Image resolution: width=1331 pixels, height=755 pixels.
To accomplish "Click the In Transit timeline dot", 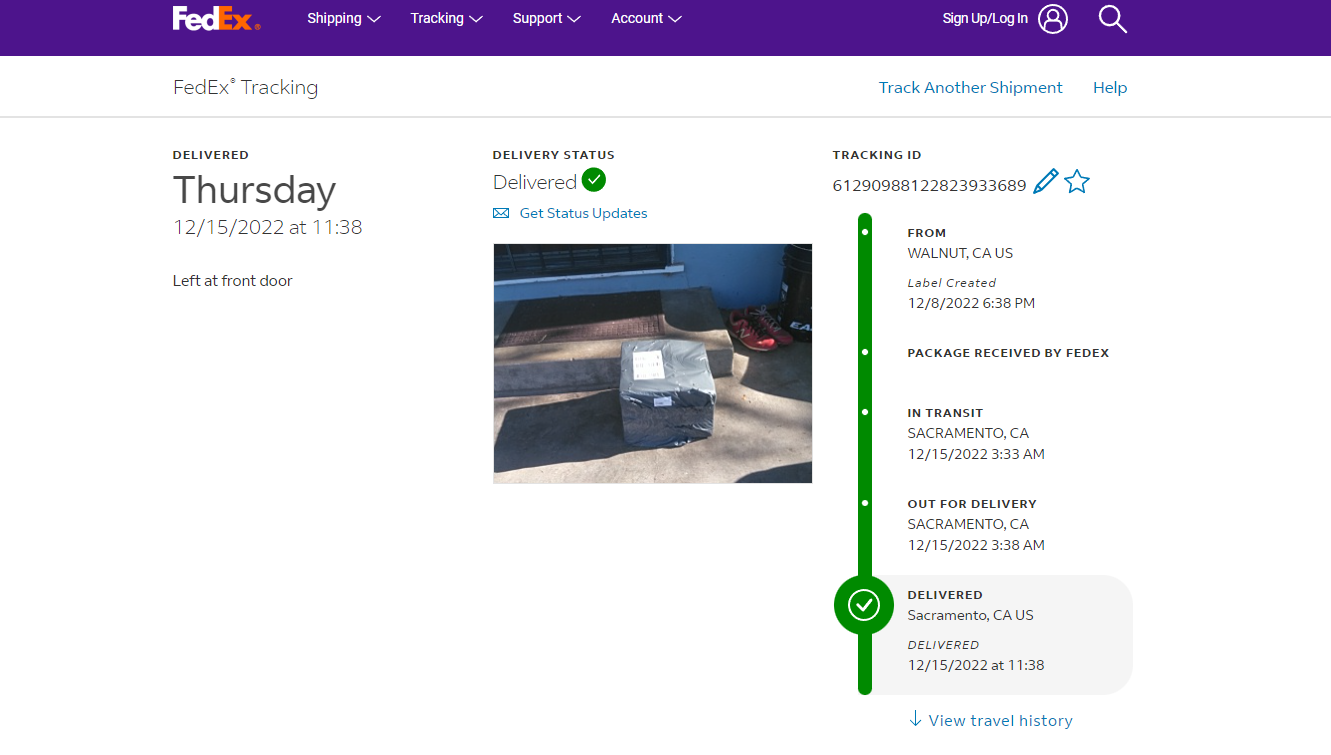I will 865,412.
